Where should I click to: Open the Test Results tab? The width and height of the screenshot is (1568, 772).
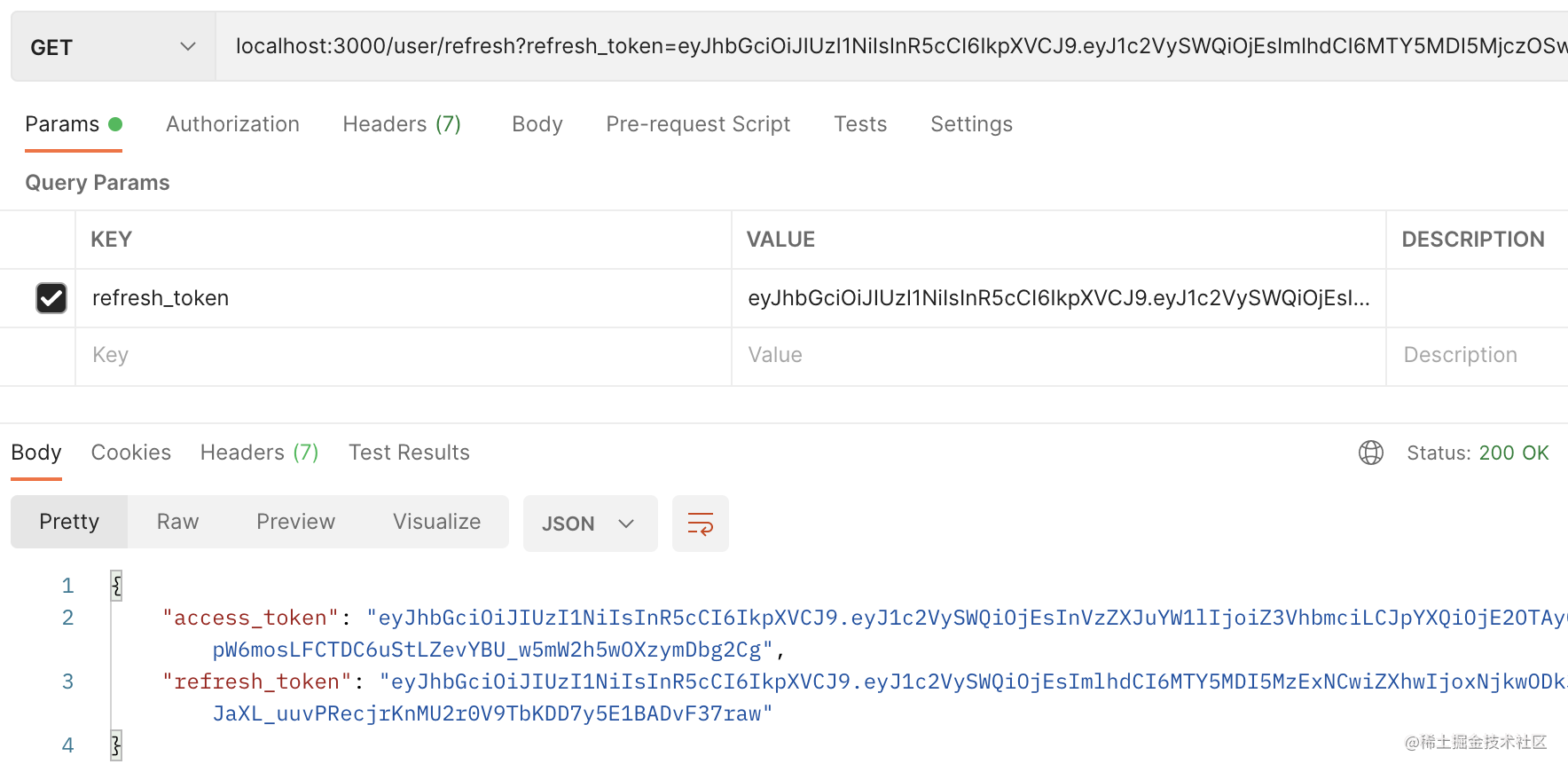409,453
